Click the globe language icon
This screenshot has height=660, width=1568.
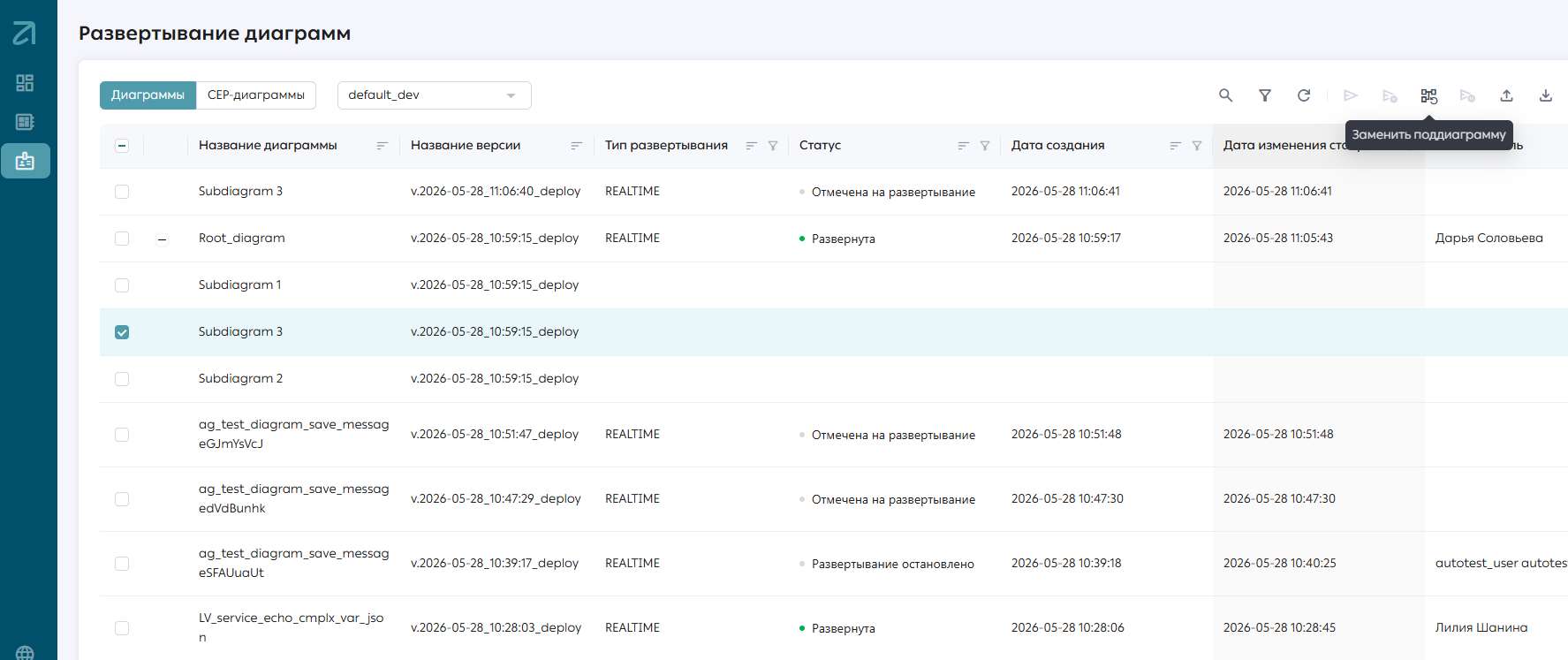[25, 654]
